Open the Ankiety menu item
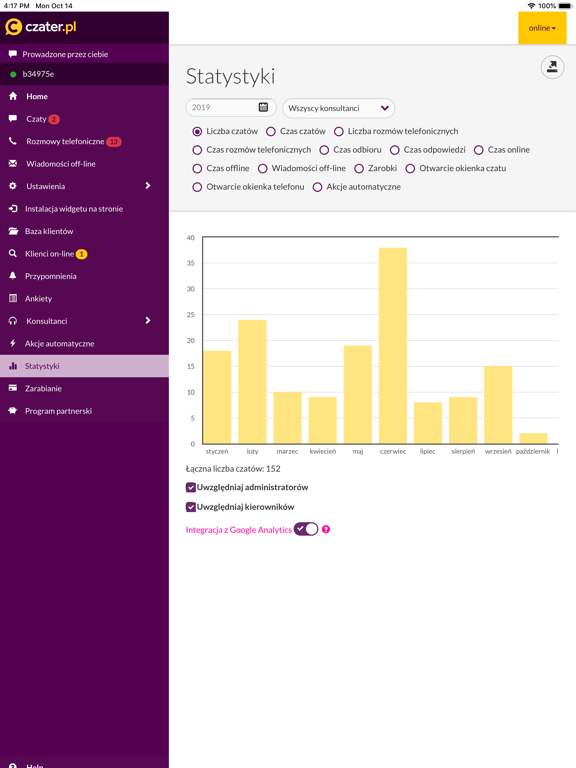Image resolution: width=576 pixels, height=768 pixels. click(x=84, y=299)
